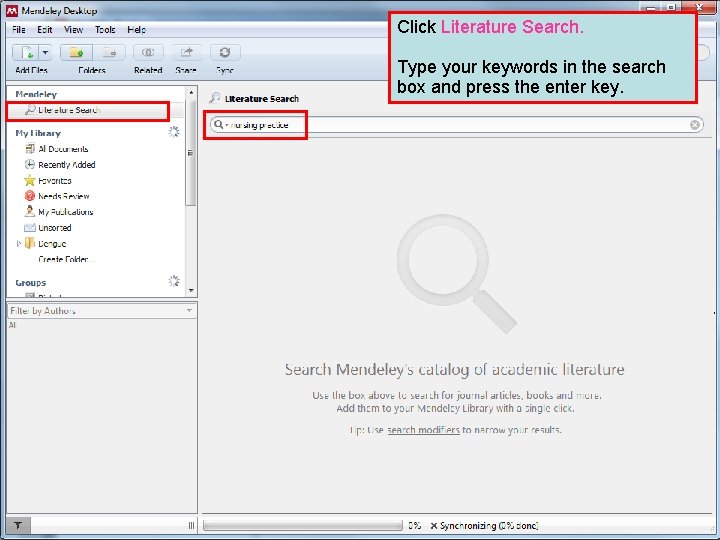This screenshot has height=540, width=720.
Task: Open the View menu
Action: tap(73, 30)
